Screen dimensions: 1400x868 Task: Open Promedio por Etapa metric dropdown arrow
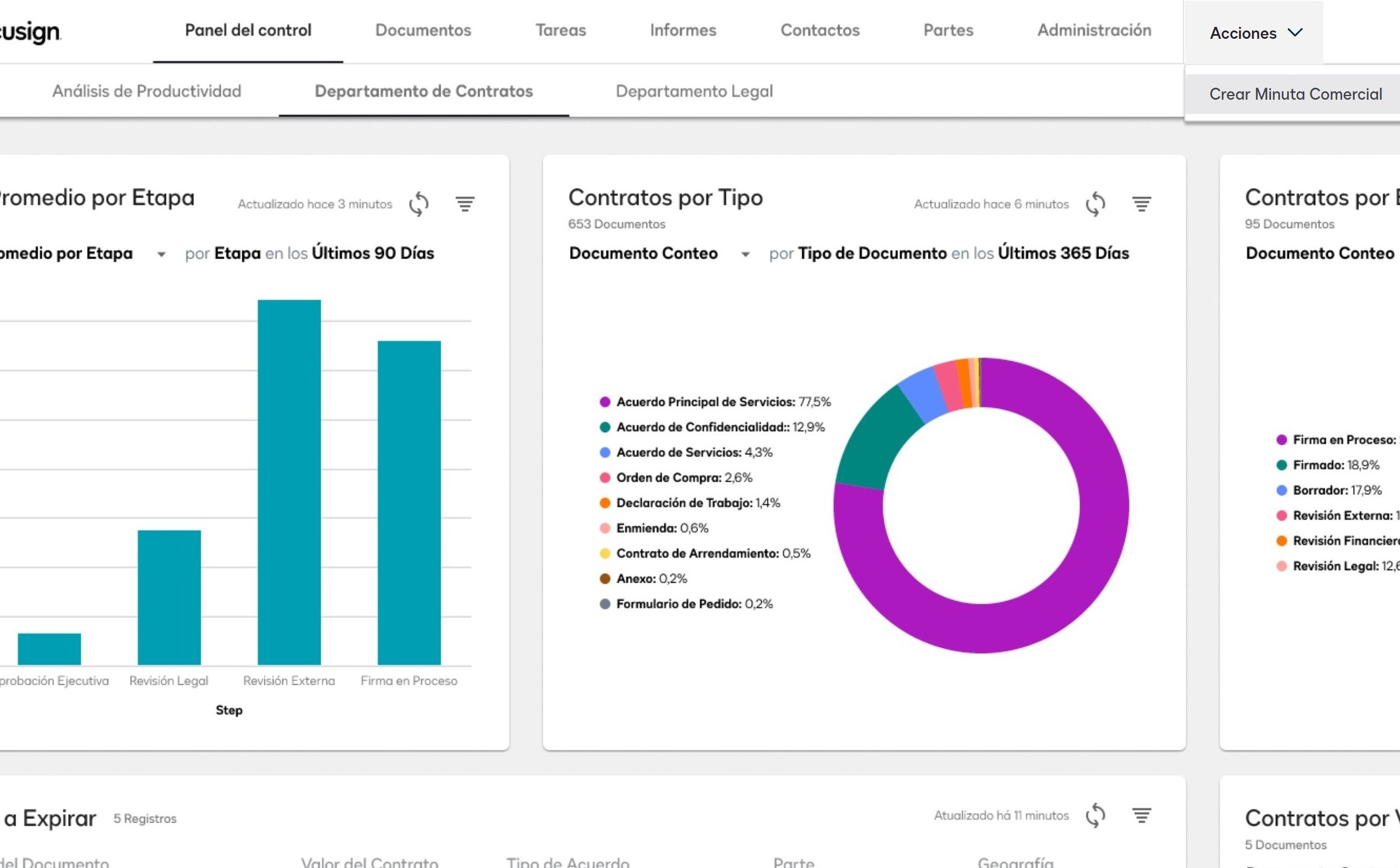click(161, 254)
